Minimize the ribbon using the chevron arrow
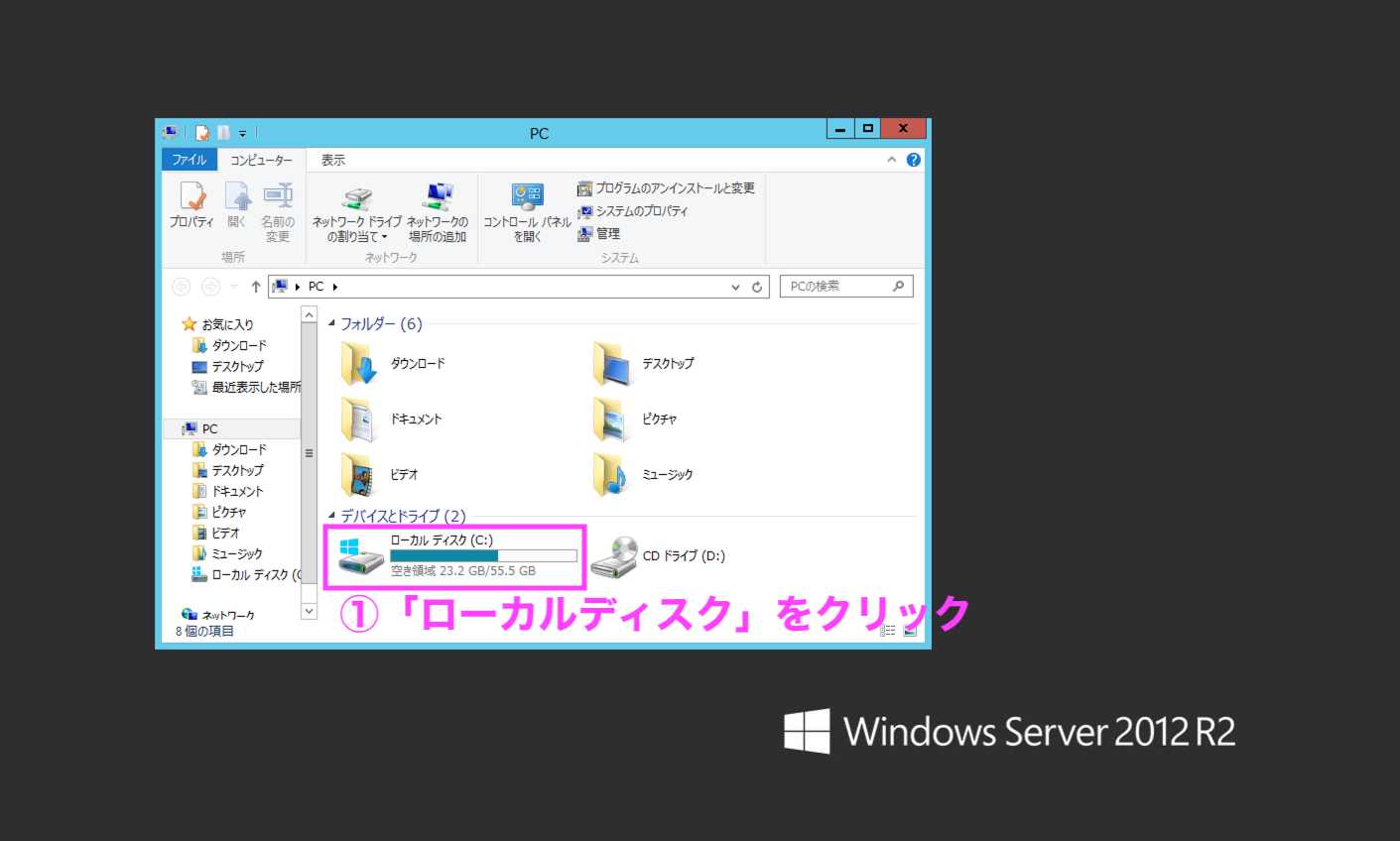 pyautogui.click(x=891, y=160)
